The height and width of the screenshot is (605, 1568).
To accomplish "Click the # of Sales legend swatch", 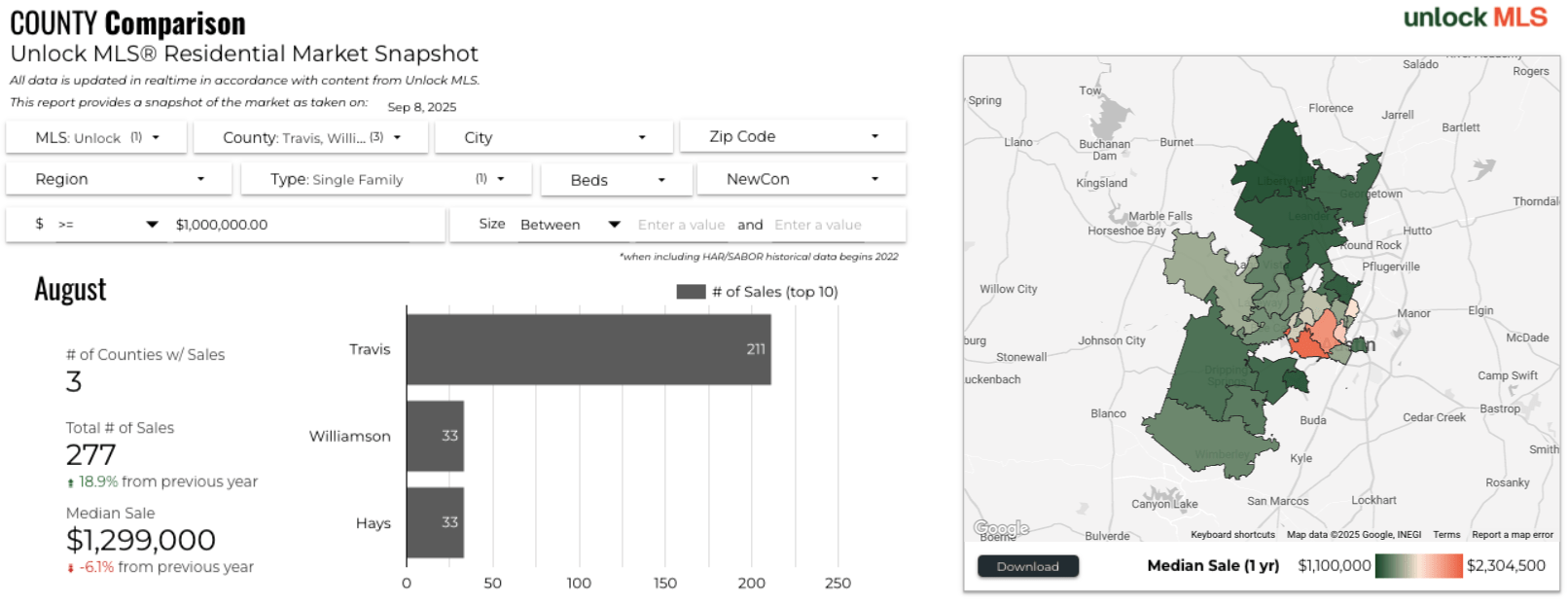I will click(691, 292).
